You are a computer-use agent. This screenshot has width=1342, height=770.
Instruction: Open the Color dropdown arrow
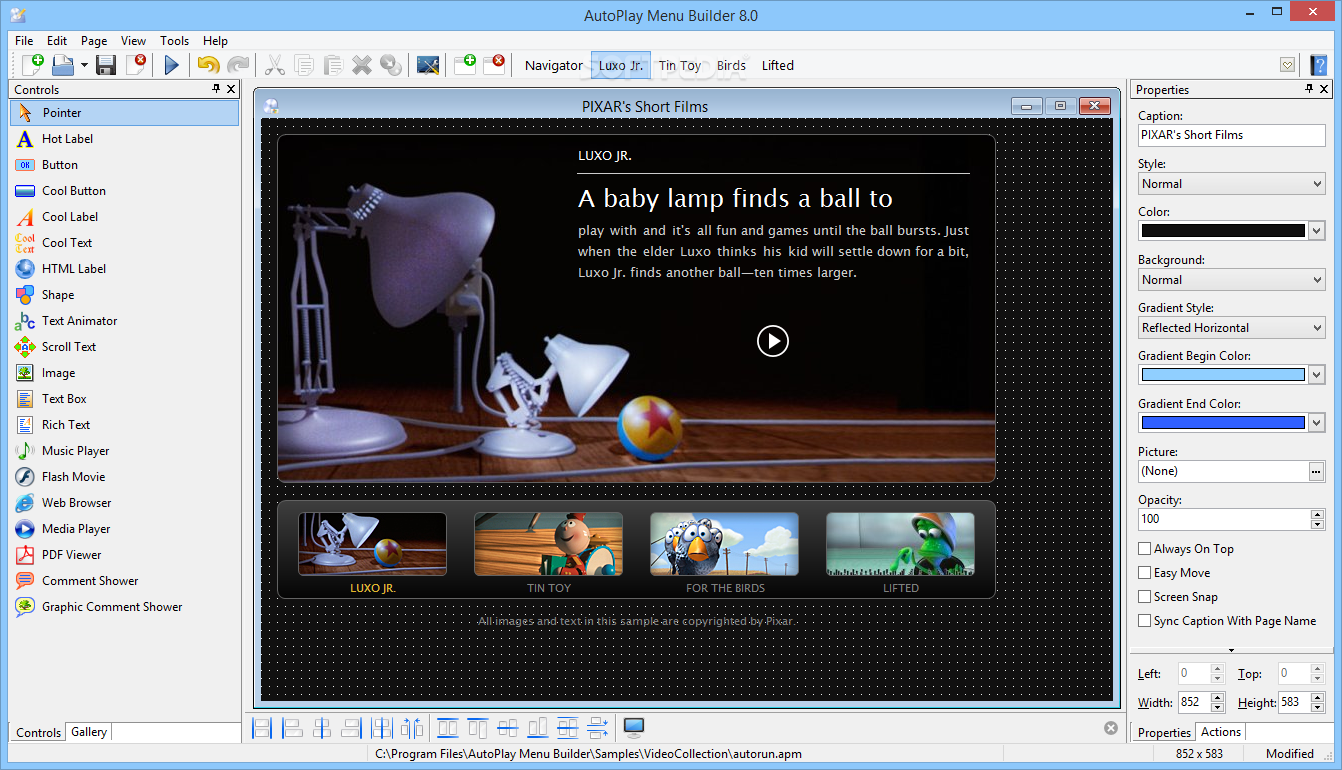tap(1316, 231)
